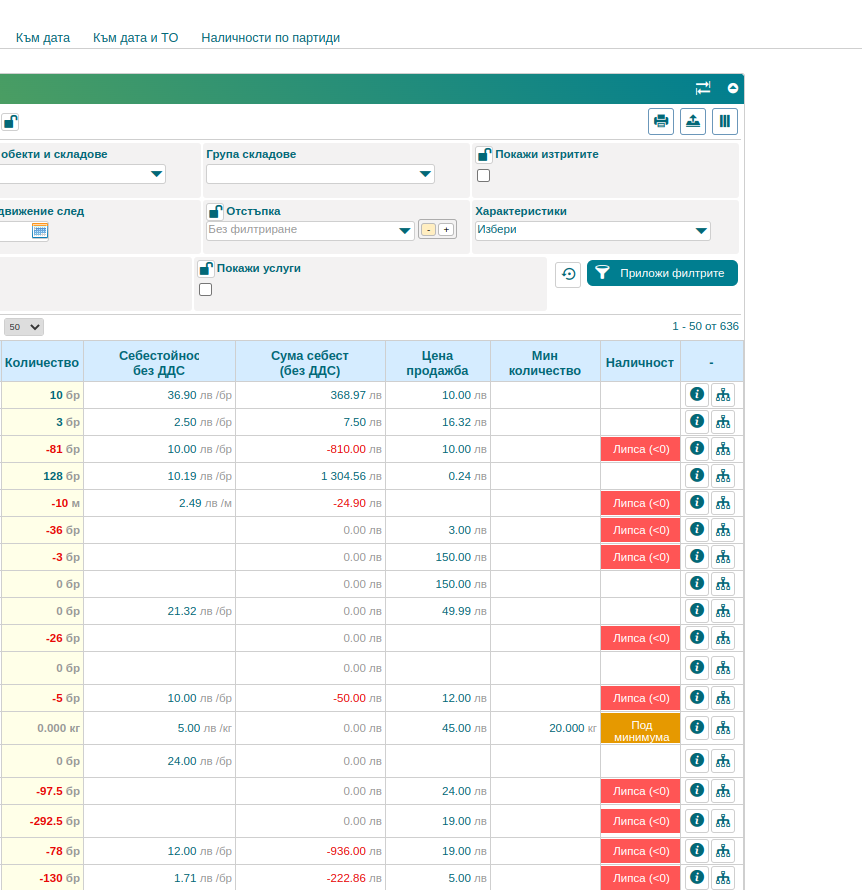Toggle the lock icon at the top left toolbar
This screenshot has width=862, height=890.
click(10, 121)
